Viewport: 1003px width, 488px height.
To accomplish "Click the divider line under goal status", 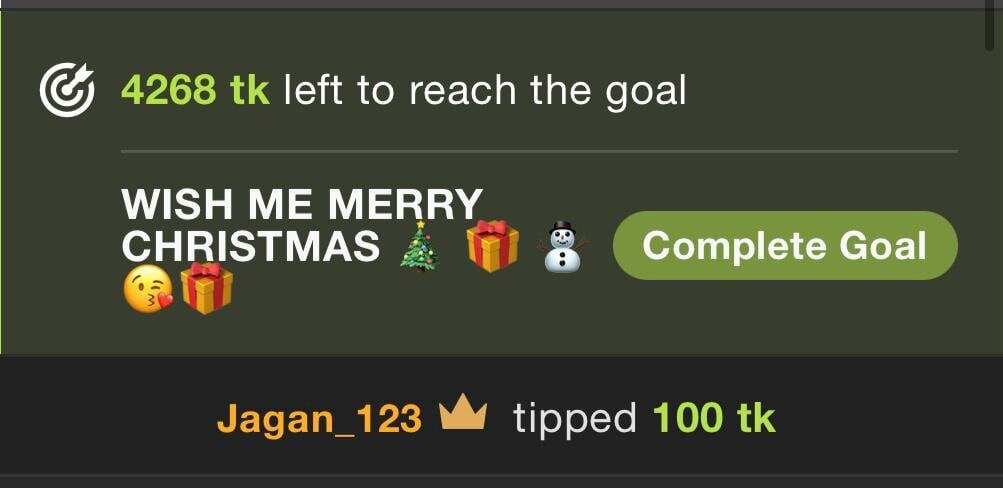I will (539, 152).
